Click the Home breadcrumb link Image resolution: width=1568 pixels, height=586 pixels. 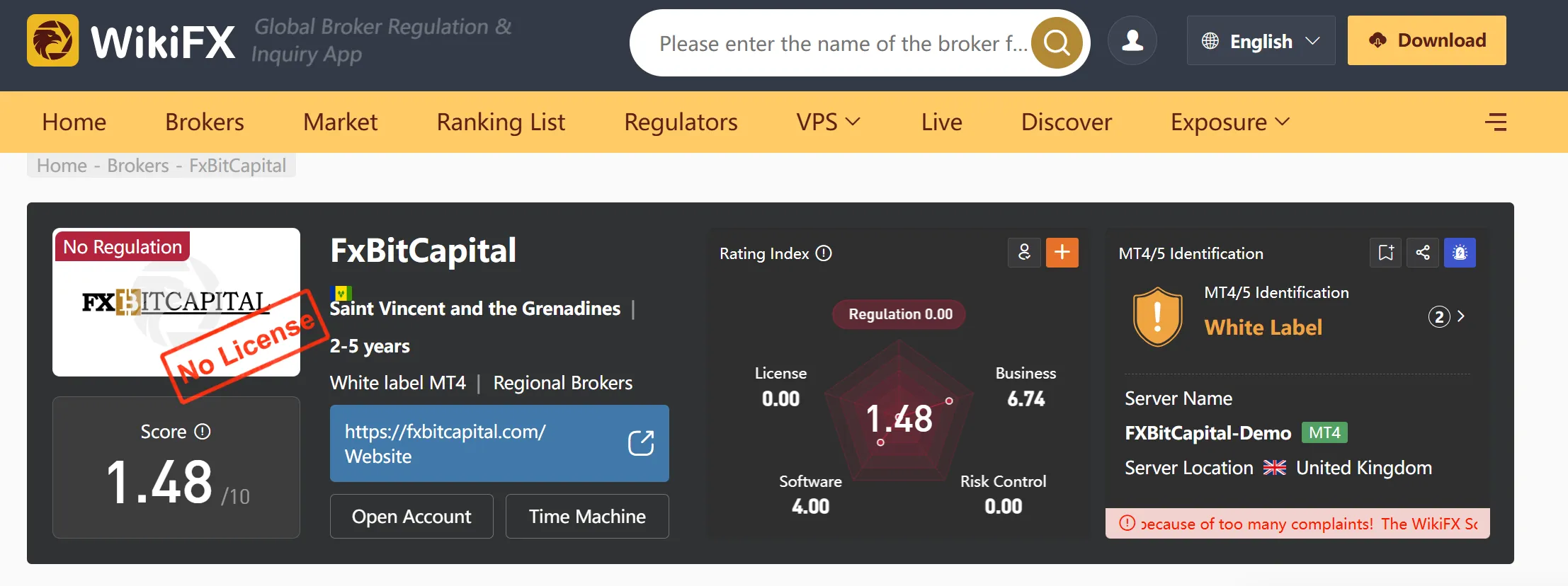pyautogui.click(x=62, y=166)
